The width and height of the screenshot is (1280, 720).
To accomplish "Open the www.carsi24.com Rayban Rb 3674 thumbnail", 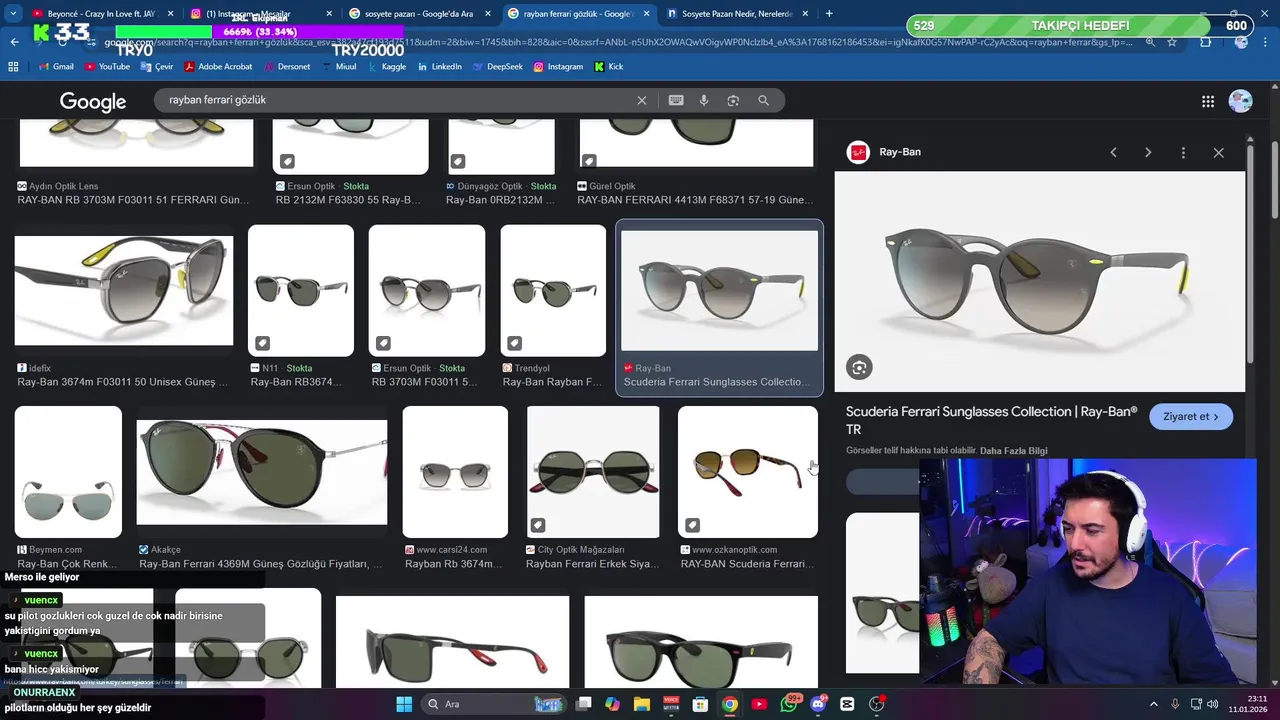I will [x=455, y=472].
